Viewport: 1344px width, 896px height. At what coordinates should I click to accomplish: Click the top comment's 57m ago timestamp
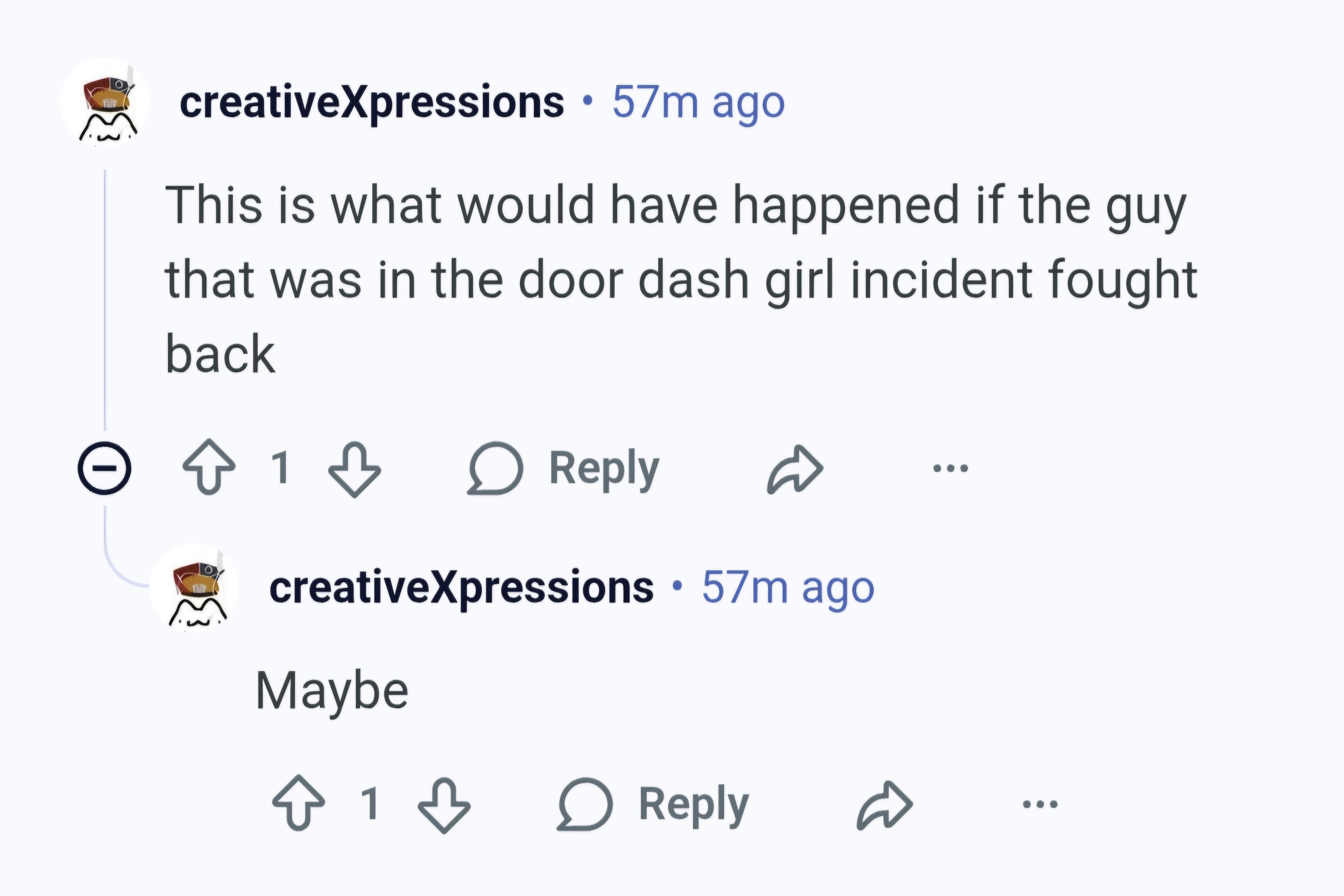(x=698, y=103)
